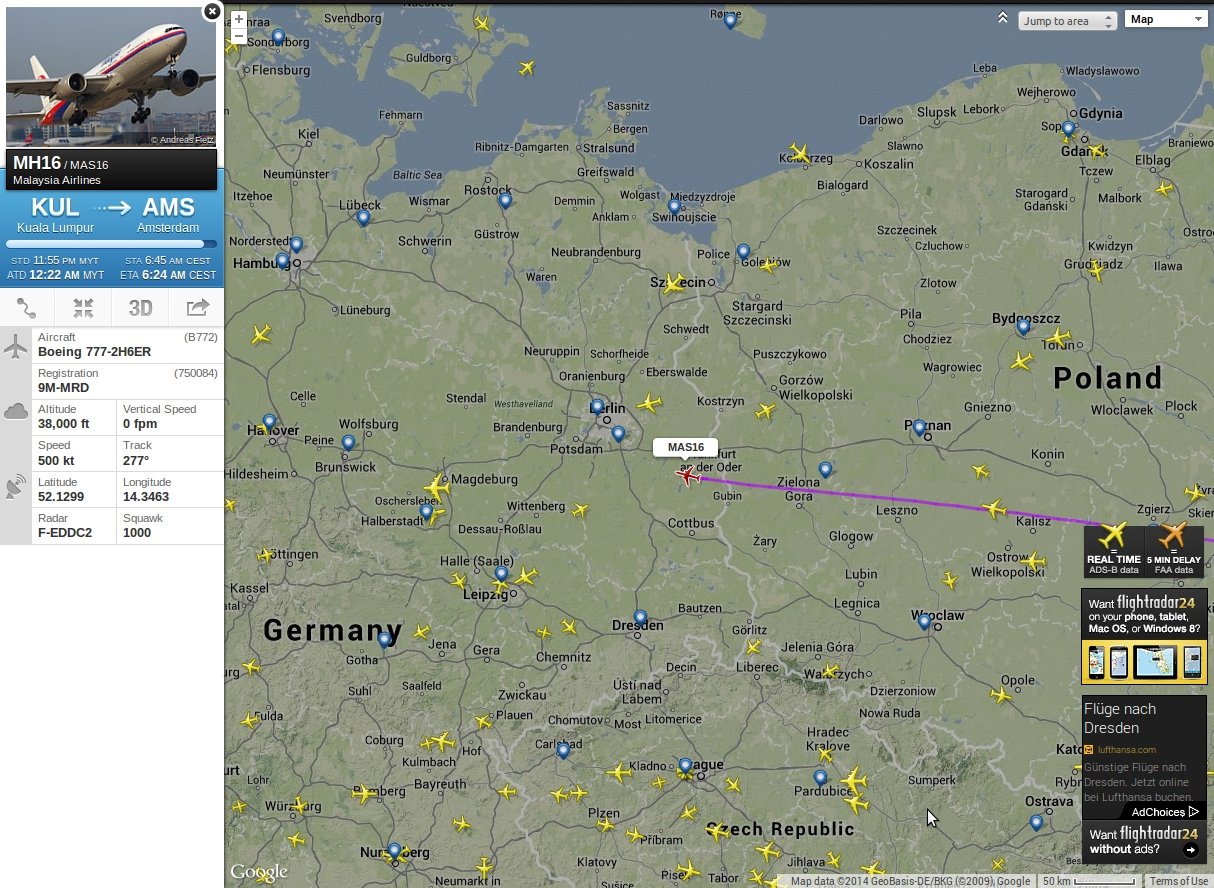Open the Map type dropdown

(1167, 19)
